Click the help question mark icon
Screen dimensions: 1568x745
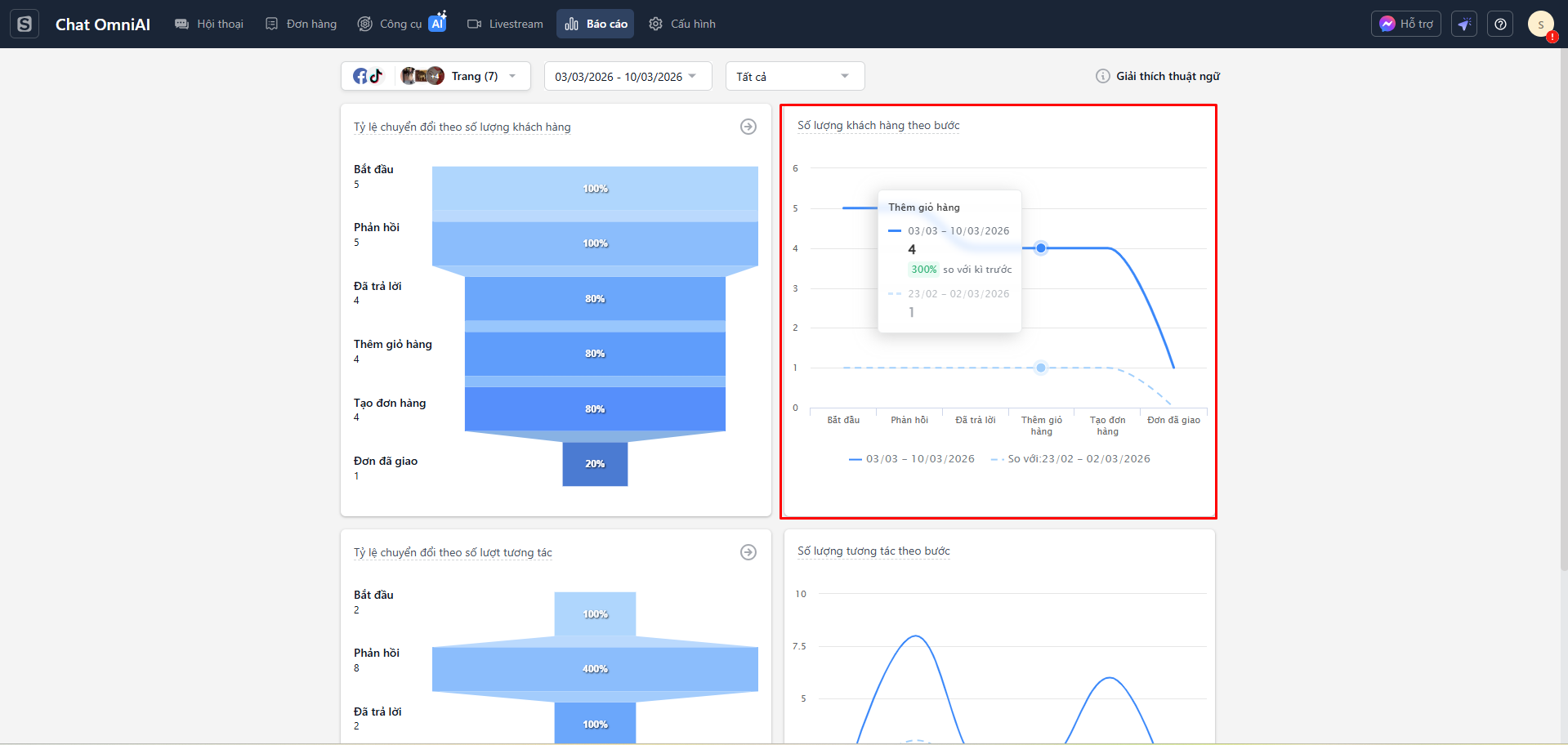(x=1500, y=25)
